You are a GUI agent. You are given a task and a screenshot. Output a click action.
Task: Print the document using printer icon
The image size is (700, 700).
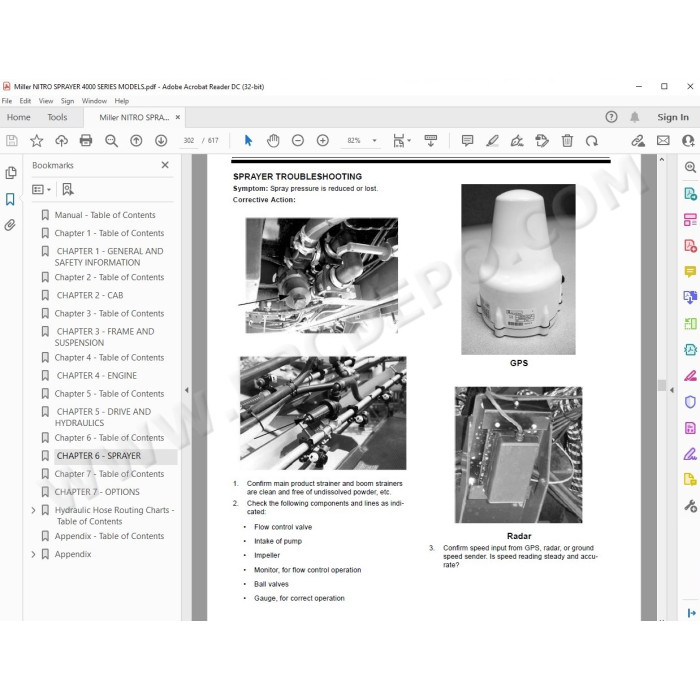[86, 141]
